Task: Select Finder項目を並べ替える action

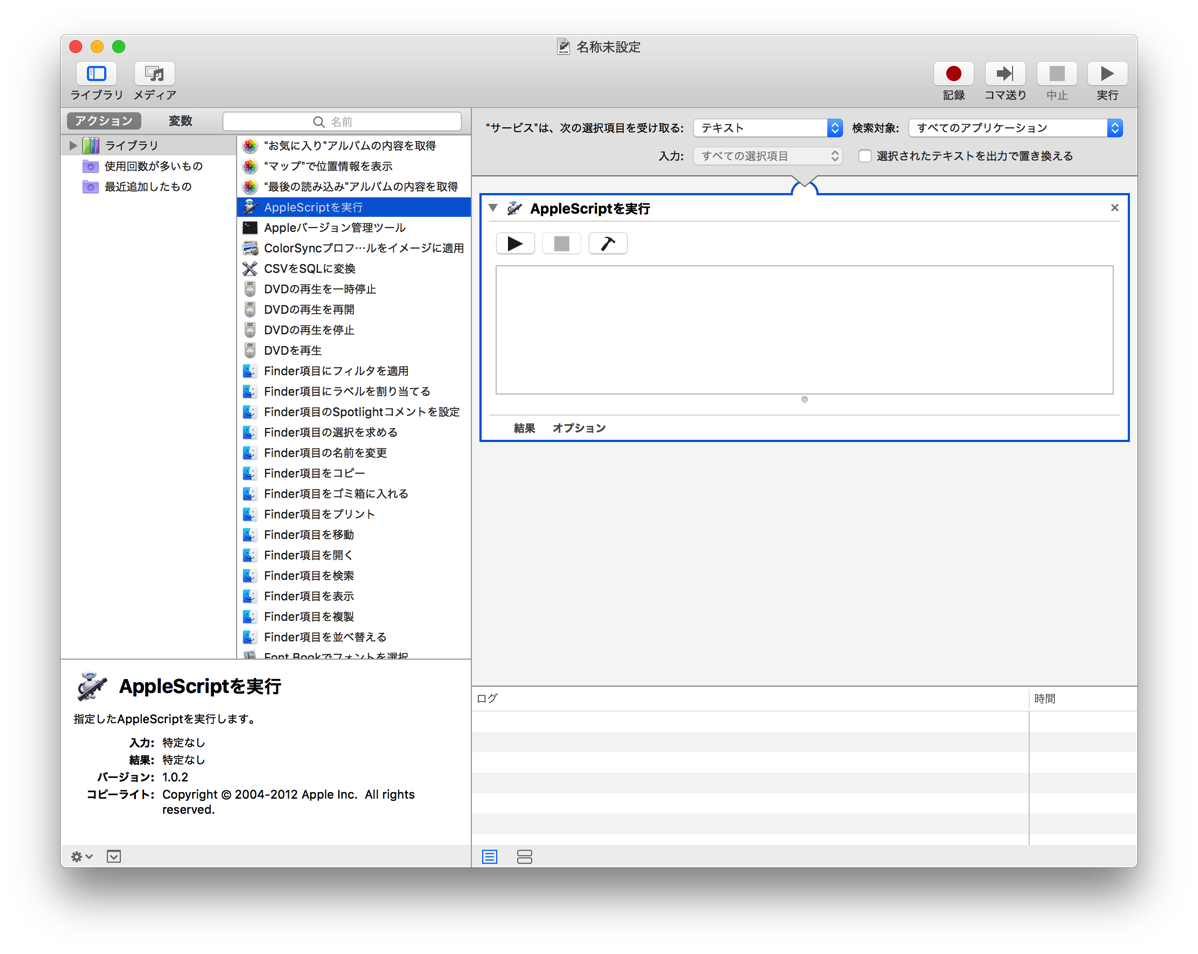Action: click(x=354, y=637)
